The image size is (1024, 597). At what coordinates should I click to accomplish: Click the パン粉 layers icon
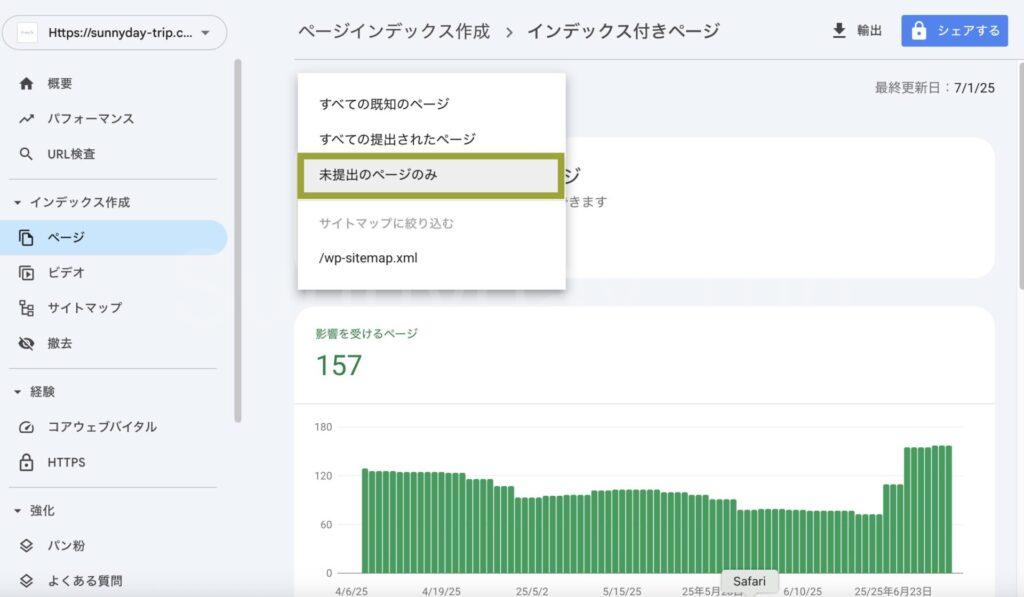point(27,546)
